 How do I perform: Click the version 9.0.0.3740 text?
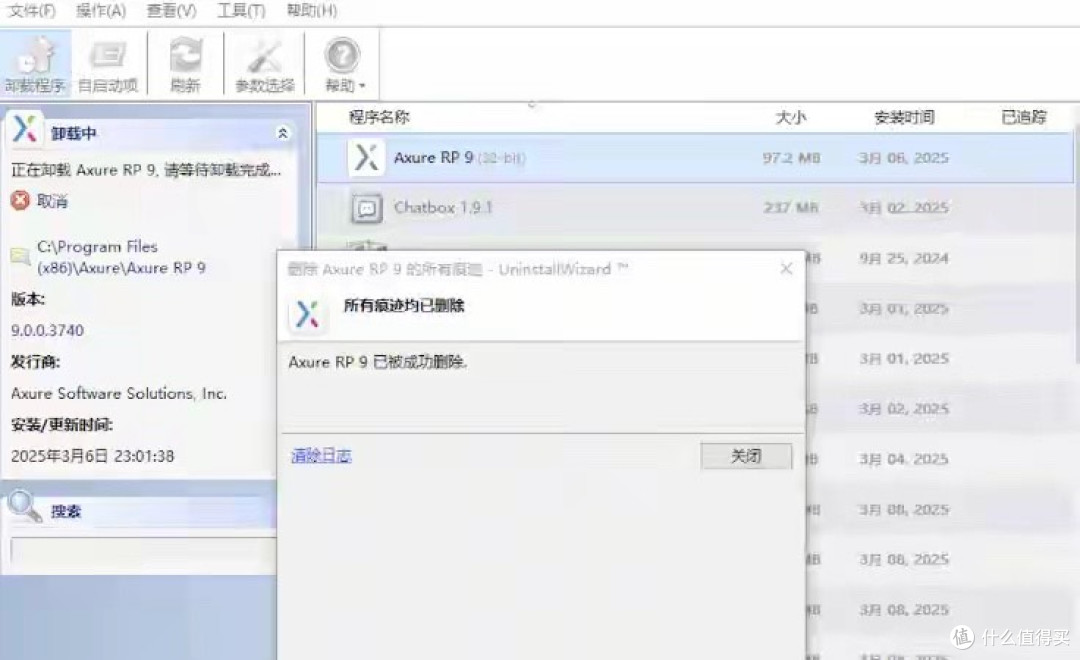pyautogui.click(x=48, y=331)
